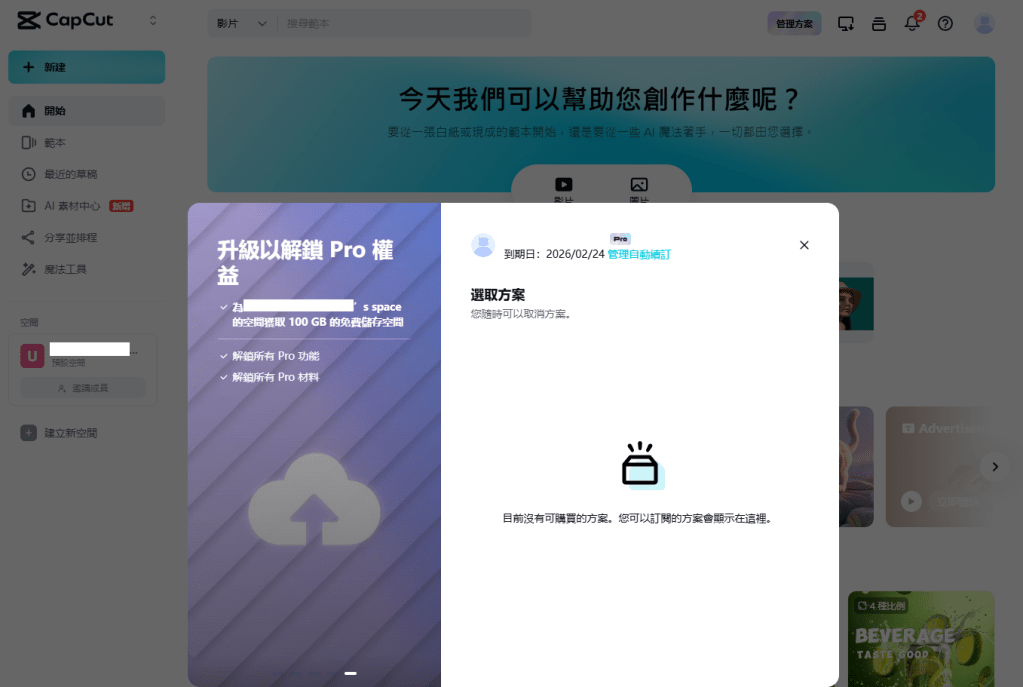The width and height of the screenshot is (1023, 687).
Task: Click the 管理自動續訂 link
Action: (639, 255)
